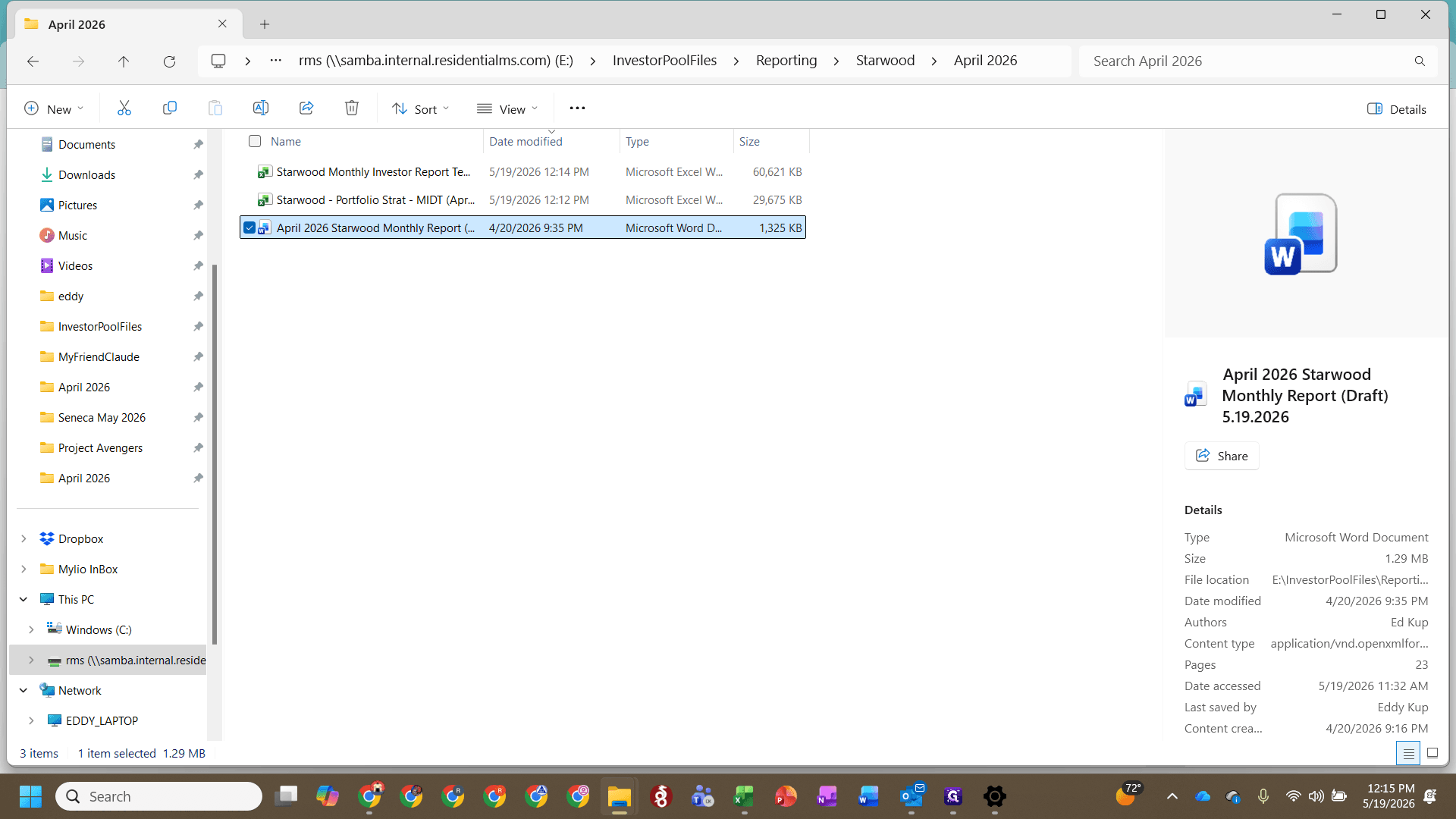Image resolution: width=1456 pixels, height=819 pixels.
Task: Click the Cut scissors icon
Action: [124, 108]
